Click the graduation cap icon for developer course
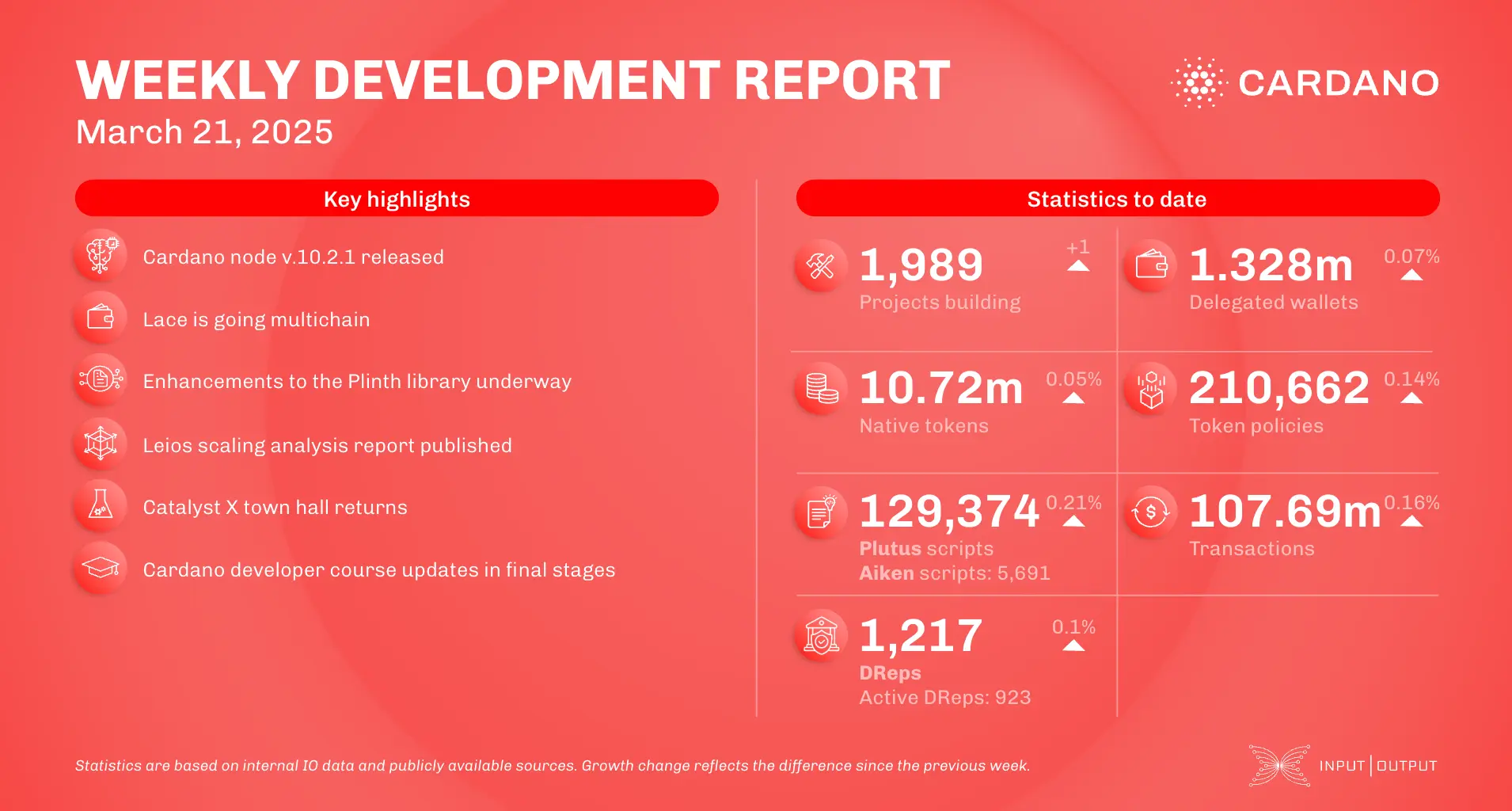 [x=100, y=567]
